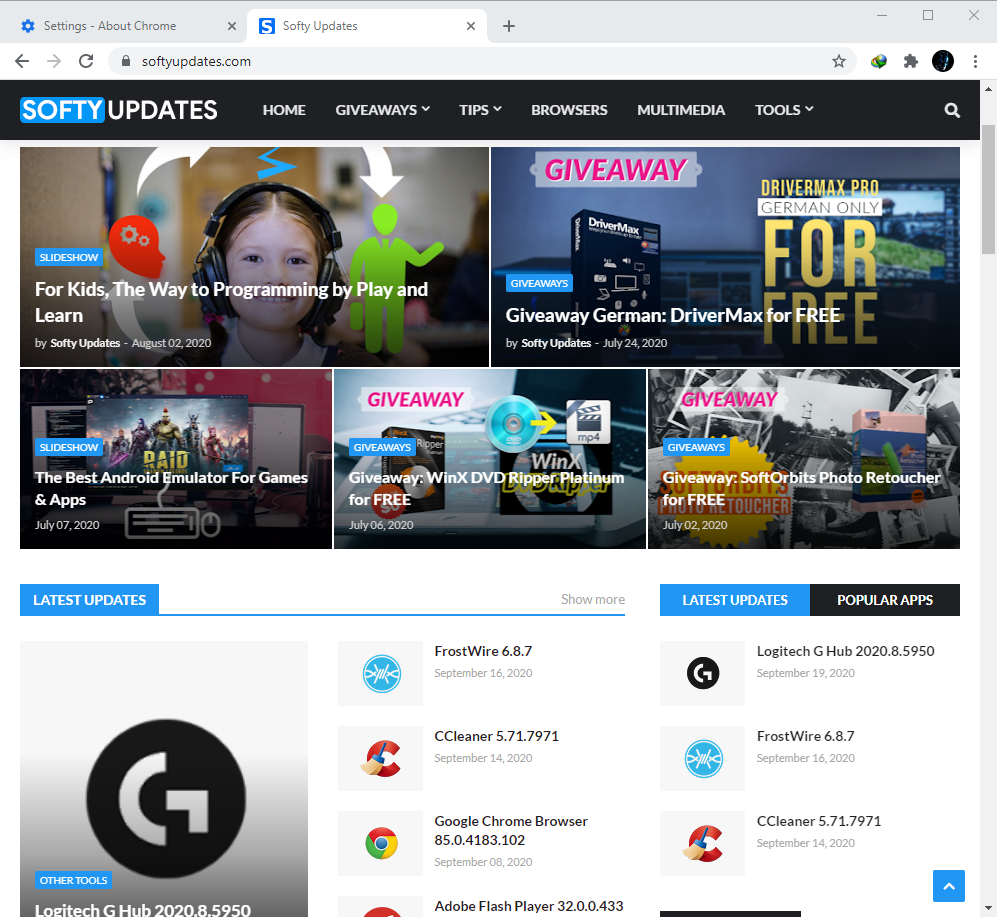Close the Softy Updates tab
The height and width of the screenshot is (917, 997).
click(471, 26)
